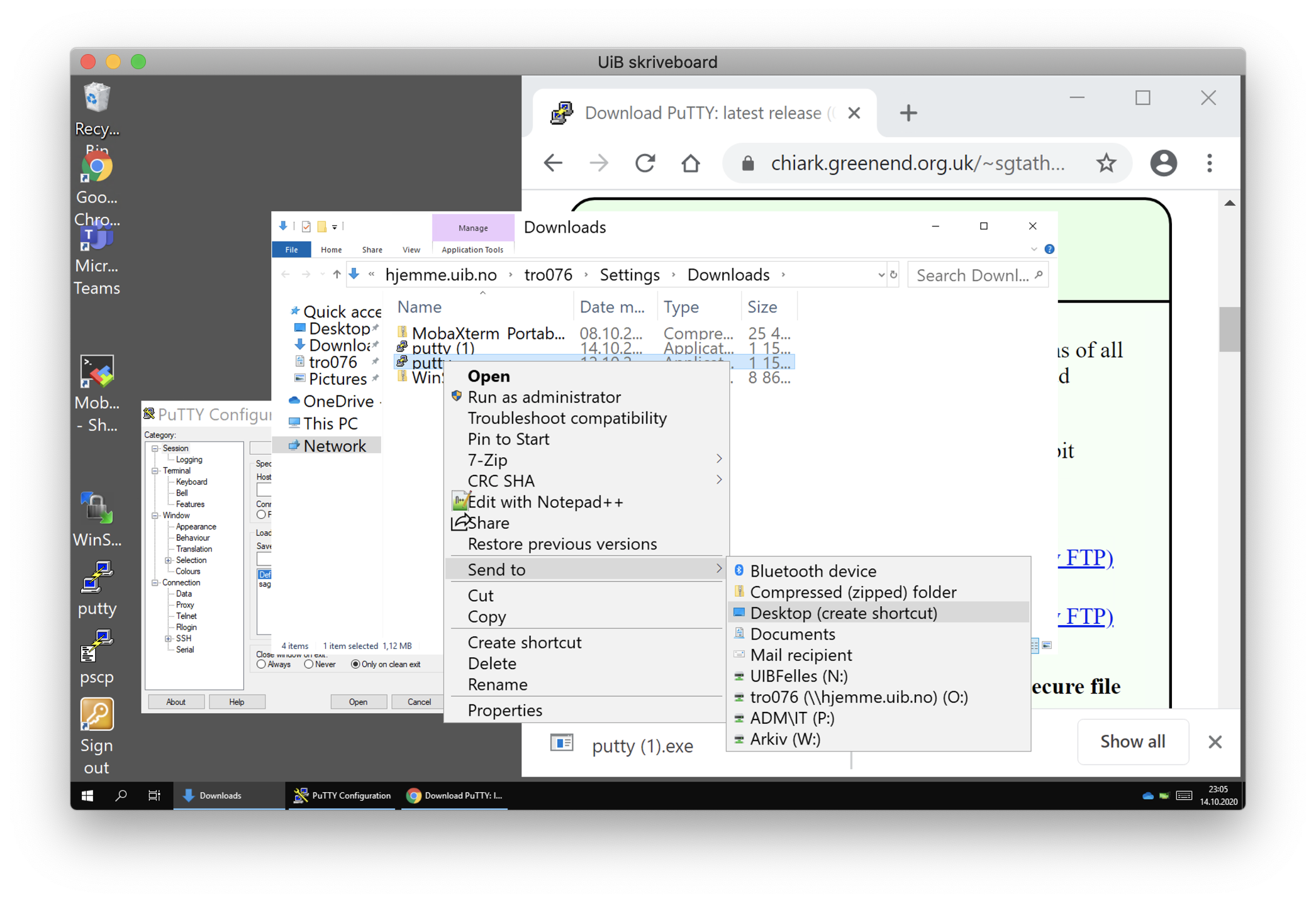The height and width of the screenshot is (903, 1316).
Task: Click Run as administrator in the context menu
Action: coord(544,397)
